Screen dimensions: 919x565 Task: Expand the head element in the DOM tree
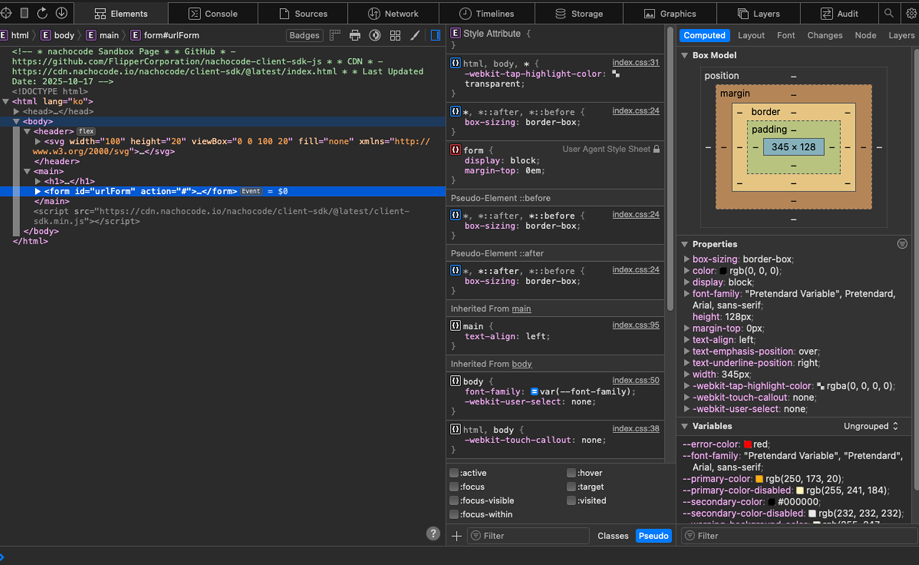(17, 112)
